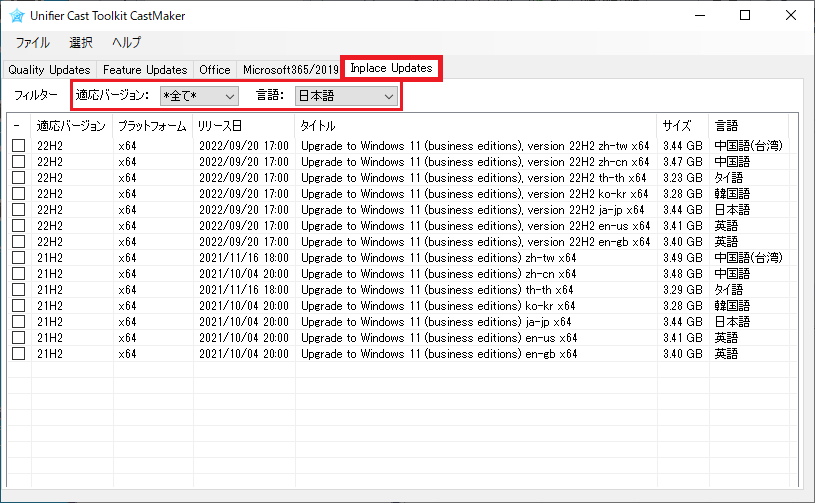Click the dash select-all column header
815x503 pixels.
(19, 126)
